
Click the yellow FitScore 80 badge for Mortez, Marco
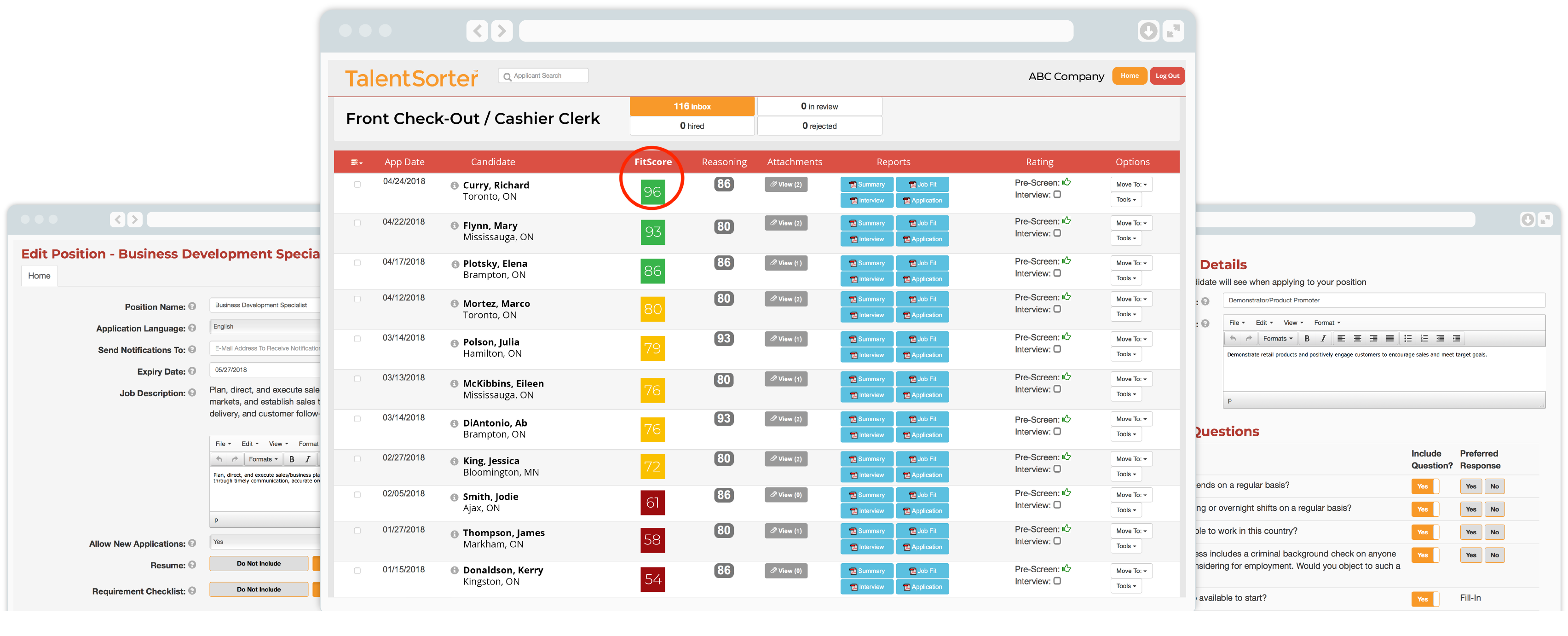pos(652,309)
